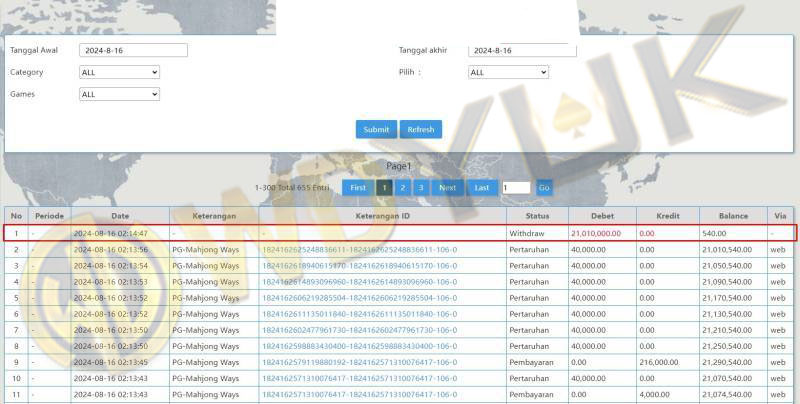Open Keterangan ID link in row 5
This screenshot has width=800, height=404.
[359, 298]
